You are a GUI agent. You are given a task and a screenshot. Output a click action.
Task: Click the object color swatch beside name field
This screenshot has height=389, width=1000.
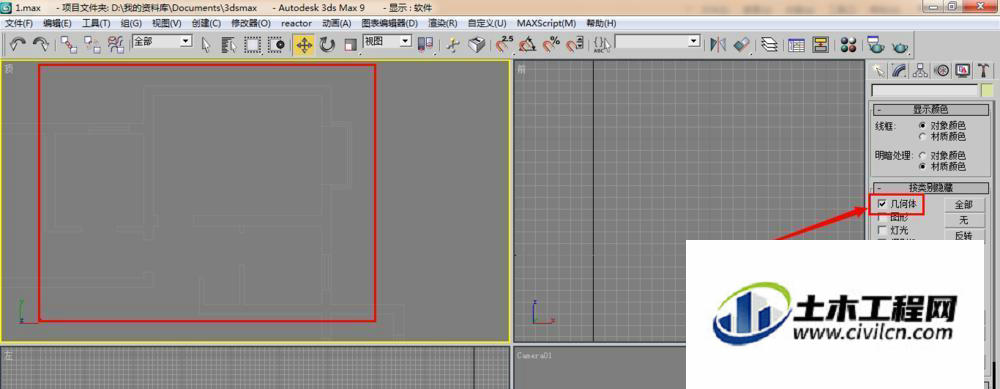coord(987,91)
